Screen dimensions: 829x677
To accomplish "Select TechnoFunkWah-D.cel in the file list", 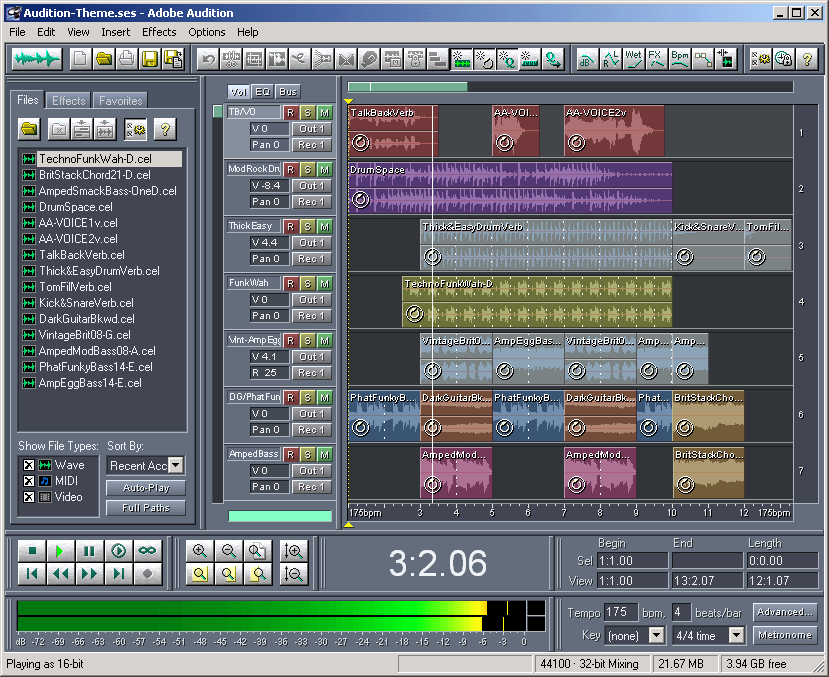I will click(x=102, y=159).
